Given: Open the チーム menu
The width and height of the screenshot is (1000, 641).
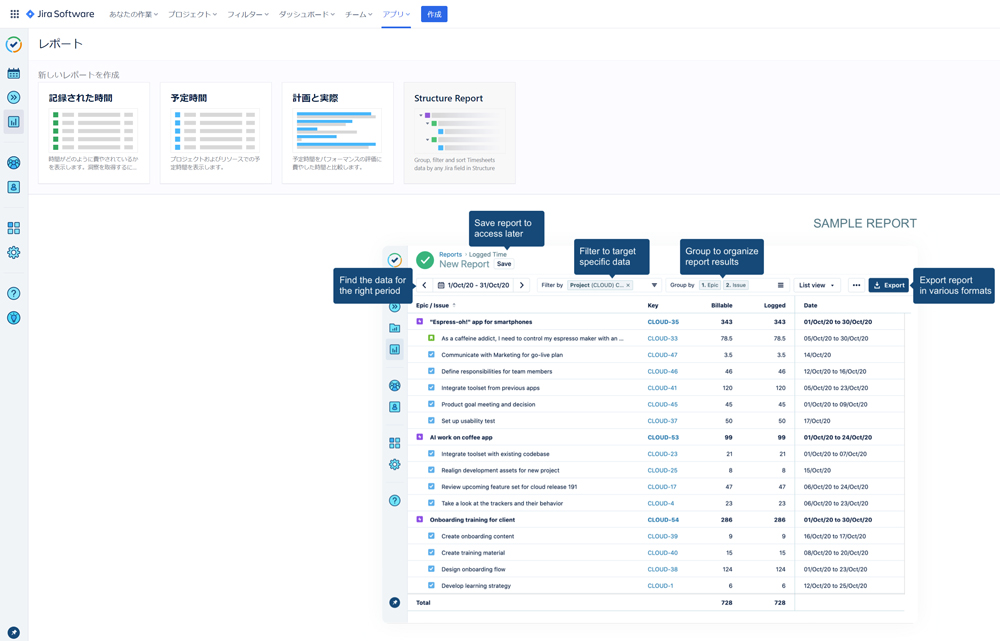Looking at the screenshot, I should (x=358, y=14).
